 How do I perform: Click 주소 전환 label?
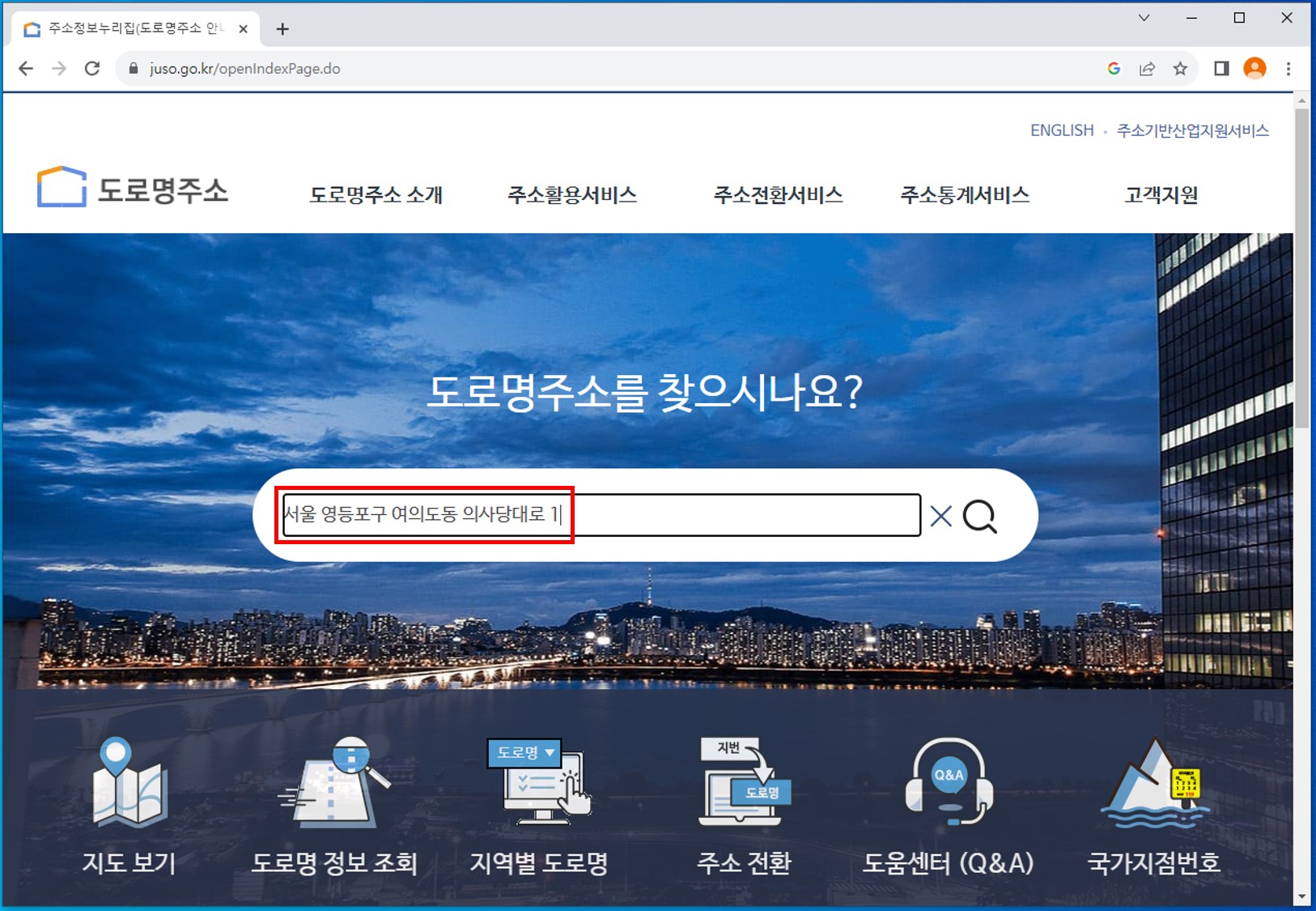click(x=745, y=862)
